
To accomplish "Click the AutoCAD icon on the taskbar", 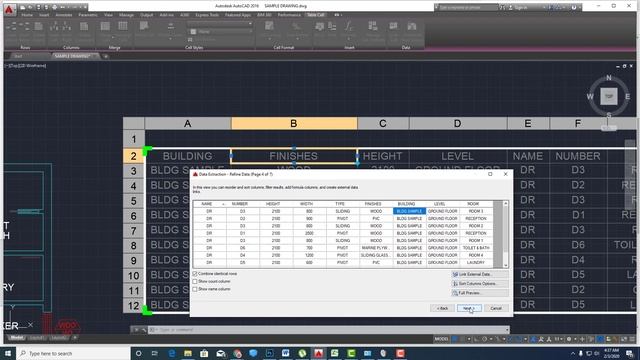I will click(318, 353).
